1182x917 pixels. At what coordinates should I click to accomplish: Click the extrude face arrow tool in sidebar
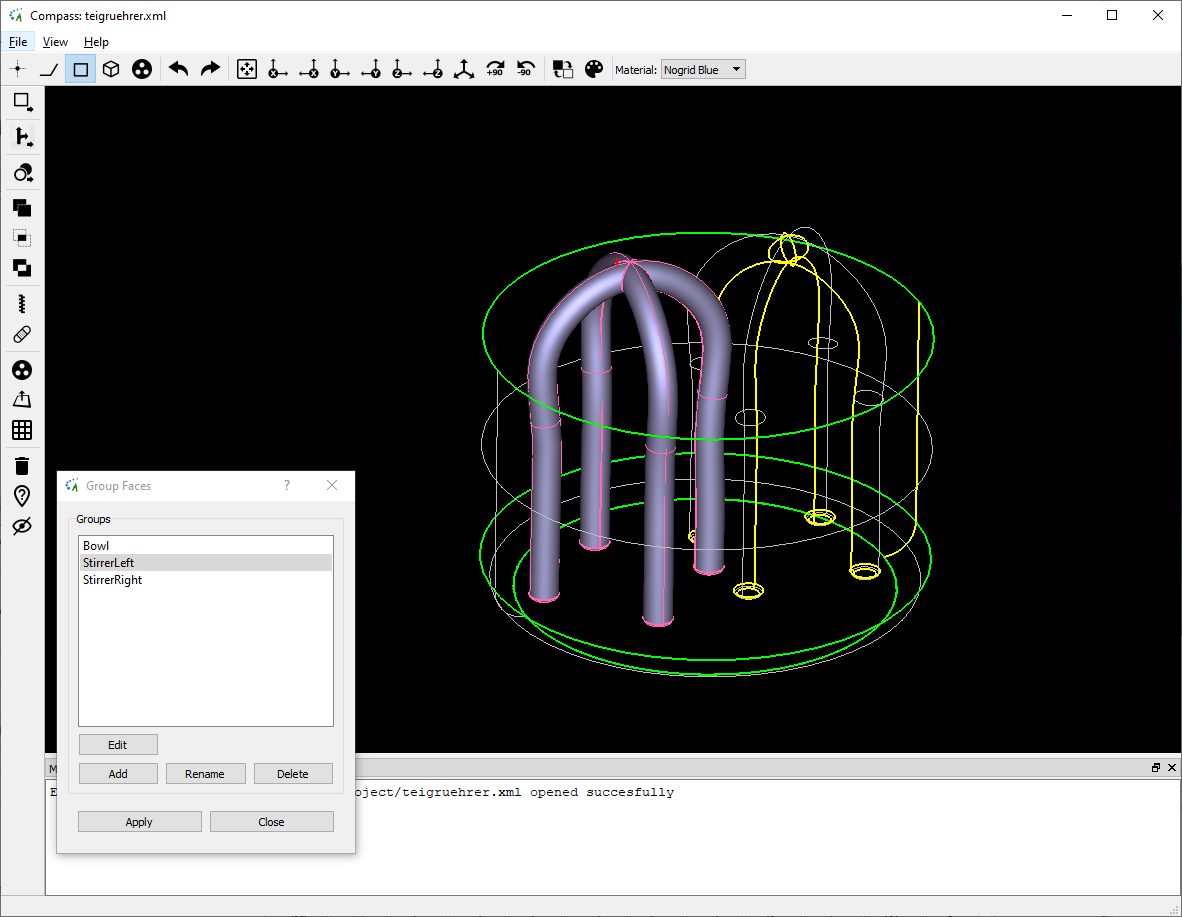pos(23,400)
